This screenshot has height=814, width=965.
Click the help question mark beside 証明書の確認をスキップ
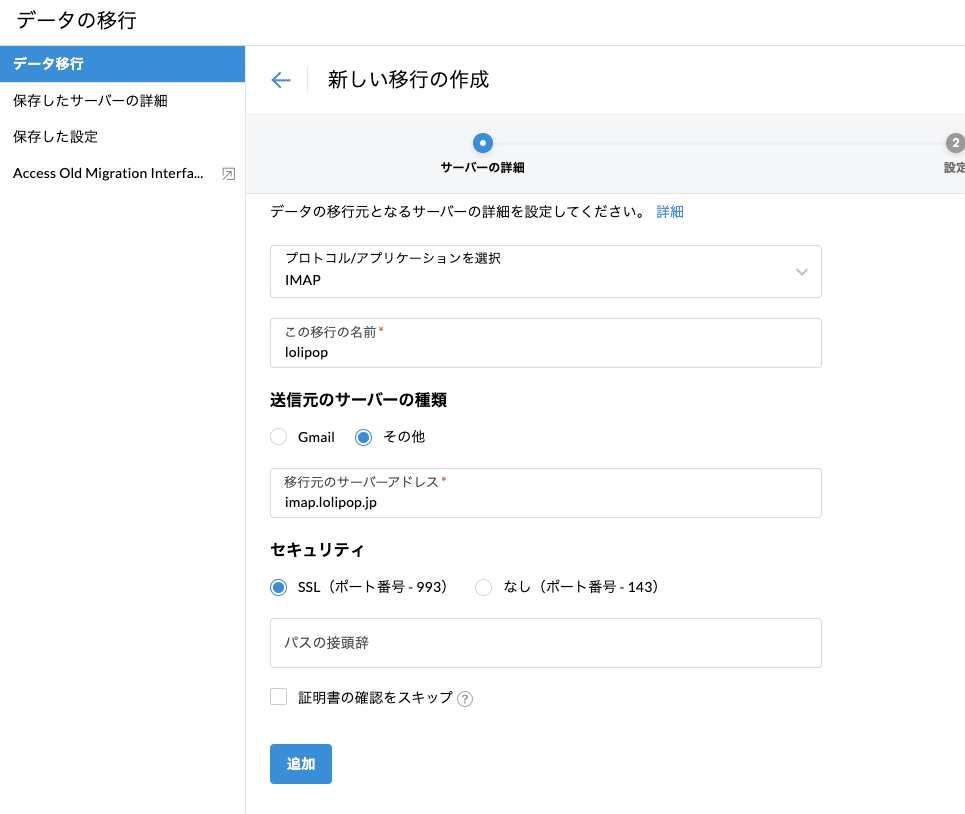point(464,699)
